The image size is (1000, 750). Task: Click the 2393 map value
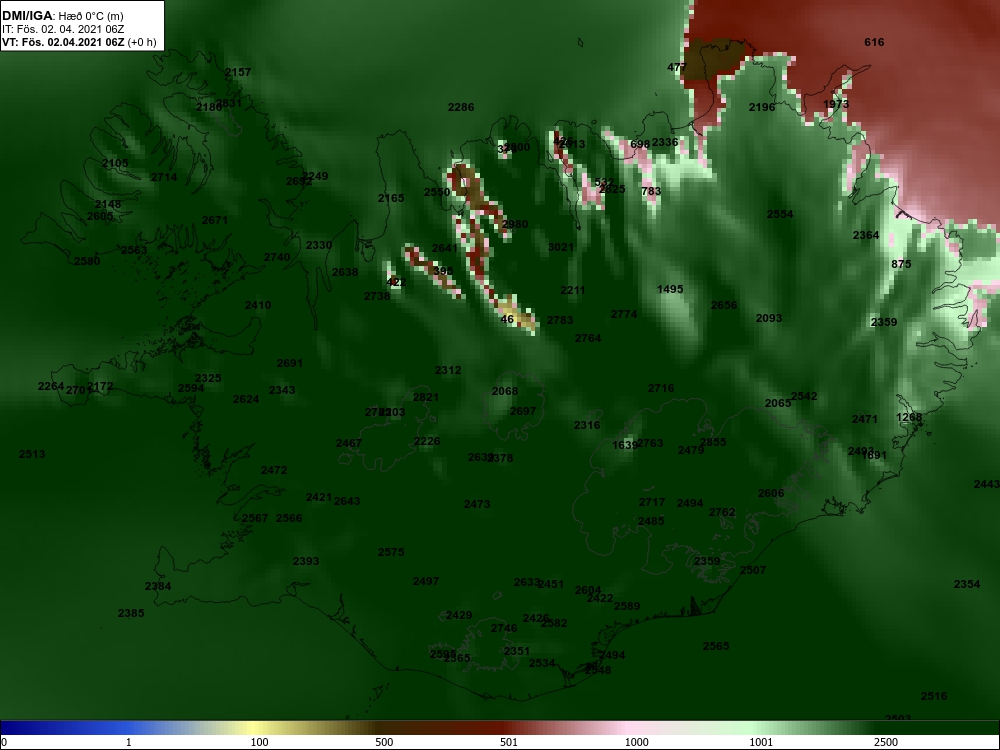pos(306,561)
